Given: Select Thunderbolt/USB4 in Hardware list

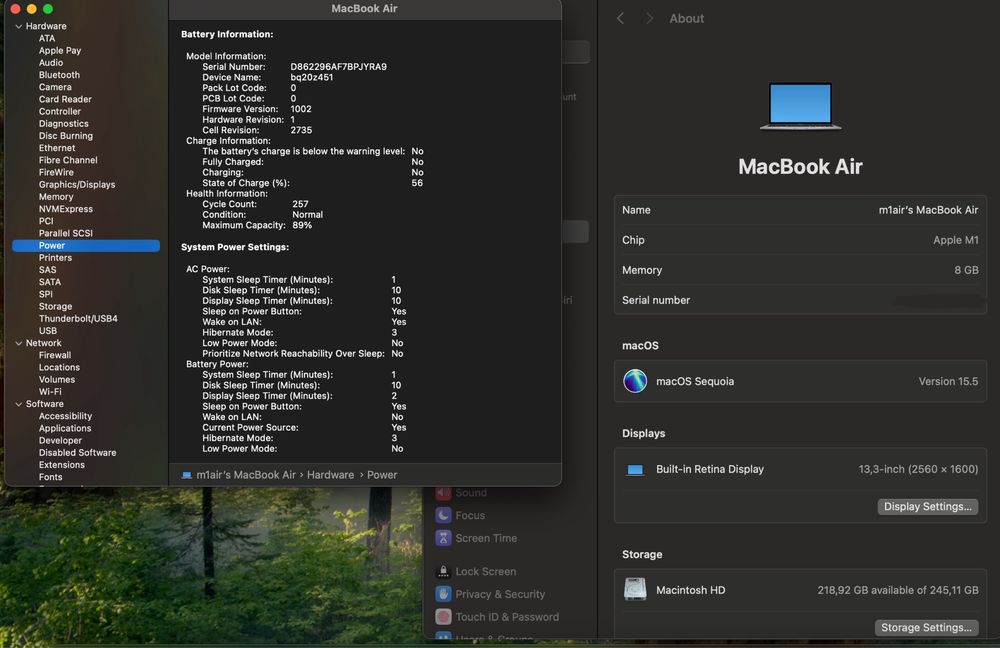Looking at the screenshot, I should tap(78, 318).
